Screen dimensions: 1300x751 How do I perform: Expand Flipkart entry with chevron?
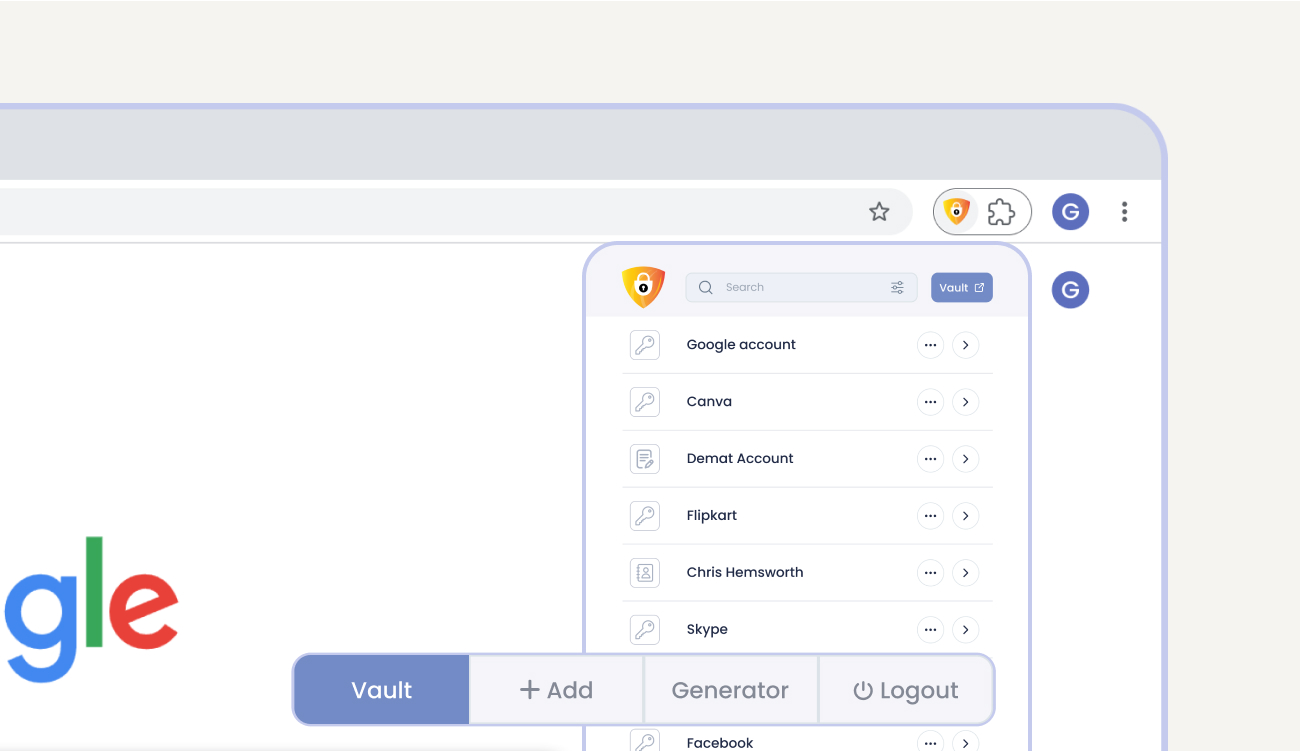click(x=965, y=516)
